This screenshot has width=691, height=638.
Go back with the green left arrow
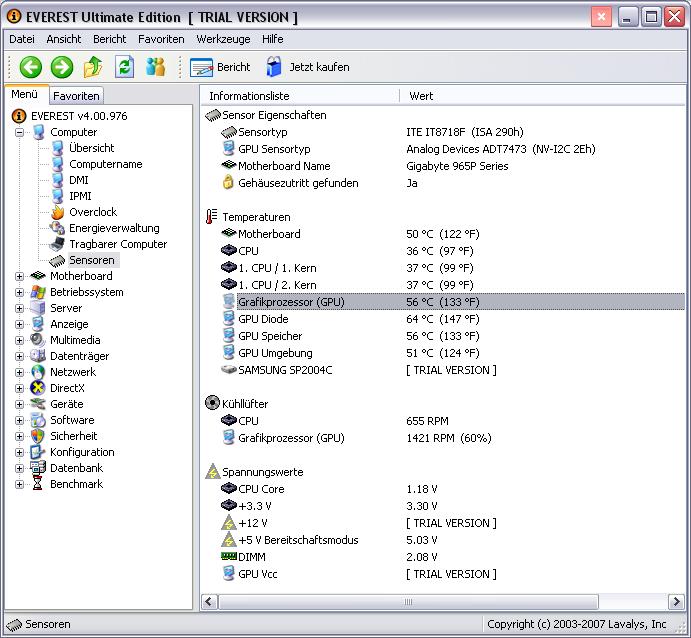pyautogui.click(x=30, y=67)
